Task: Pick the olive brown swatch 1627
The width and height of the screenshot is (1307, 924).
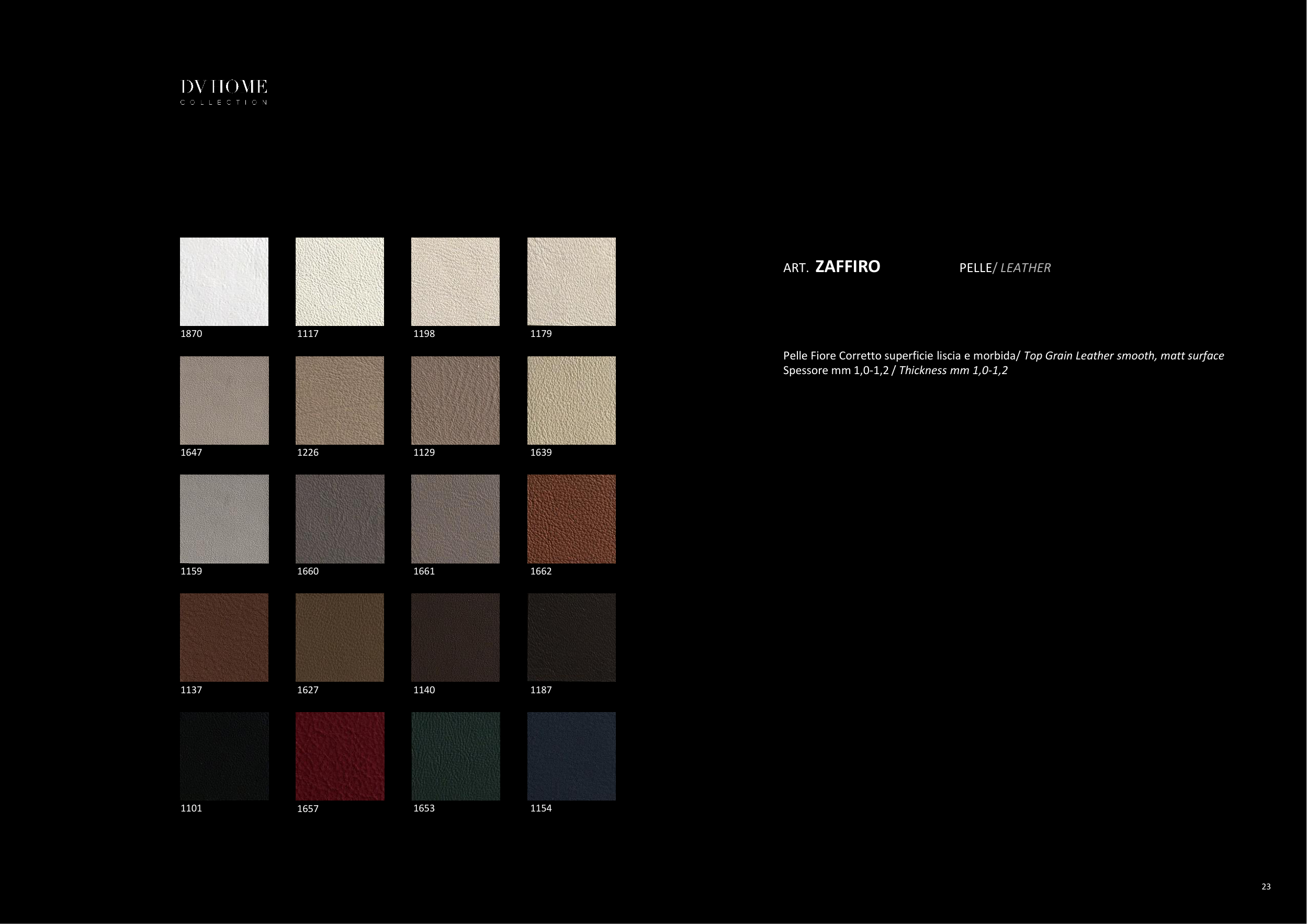Action: click(339, 637)
